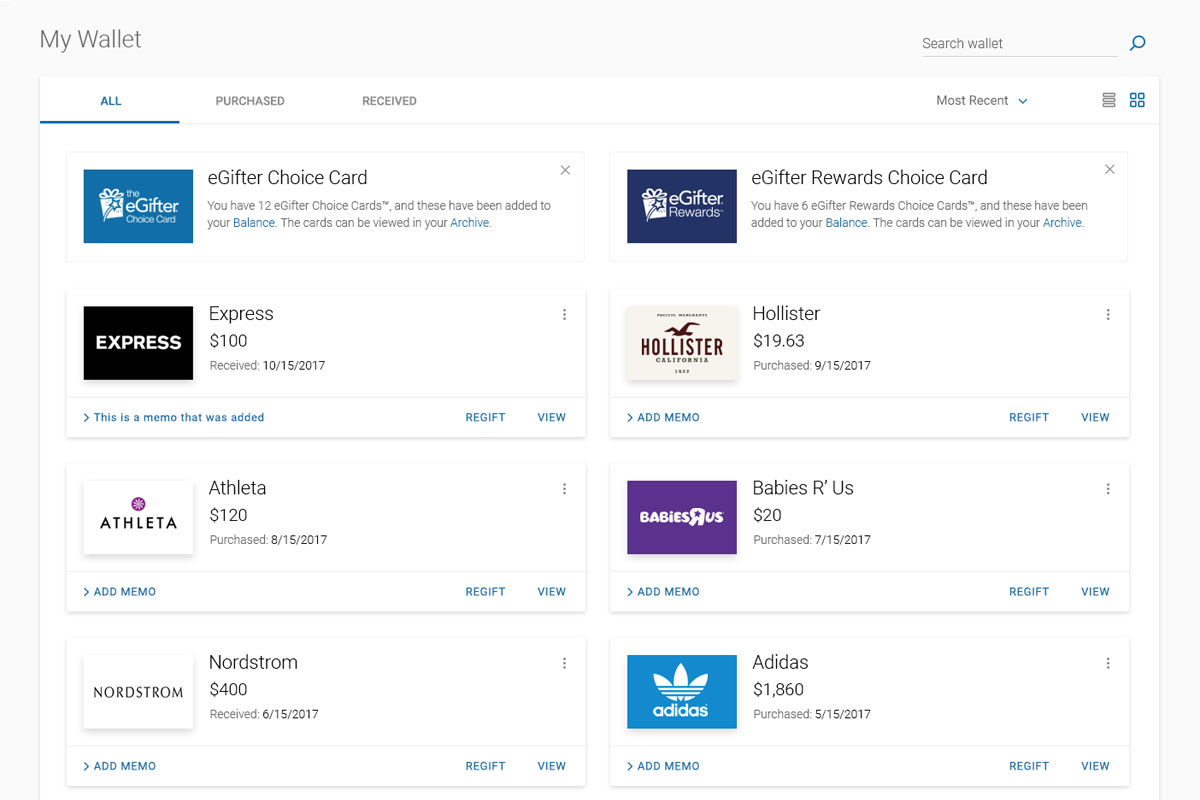Open the Nordstrom card options menu
This screenshot has width=1200, height=800.
click(x=564, y=663)
